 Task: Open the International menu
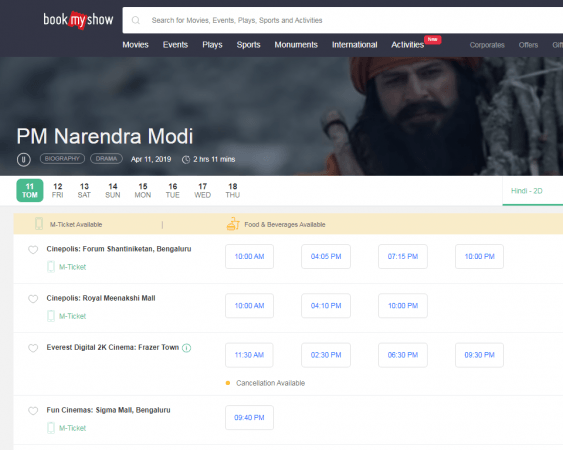(354, 45)
